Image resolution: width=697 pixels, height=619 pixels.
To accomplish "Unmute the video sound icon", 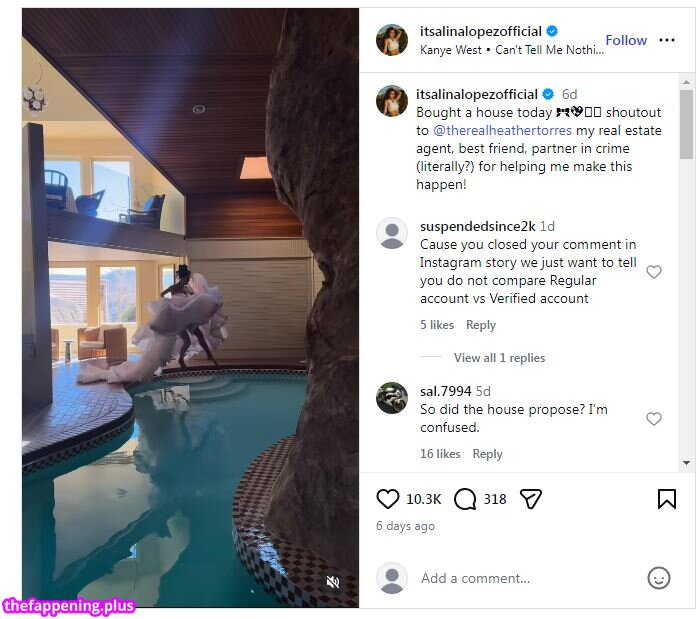I will click(x=333, y=582).
